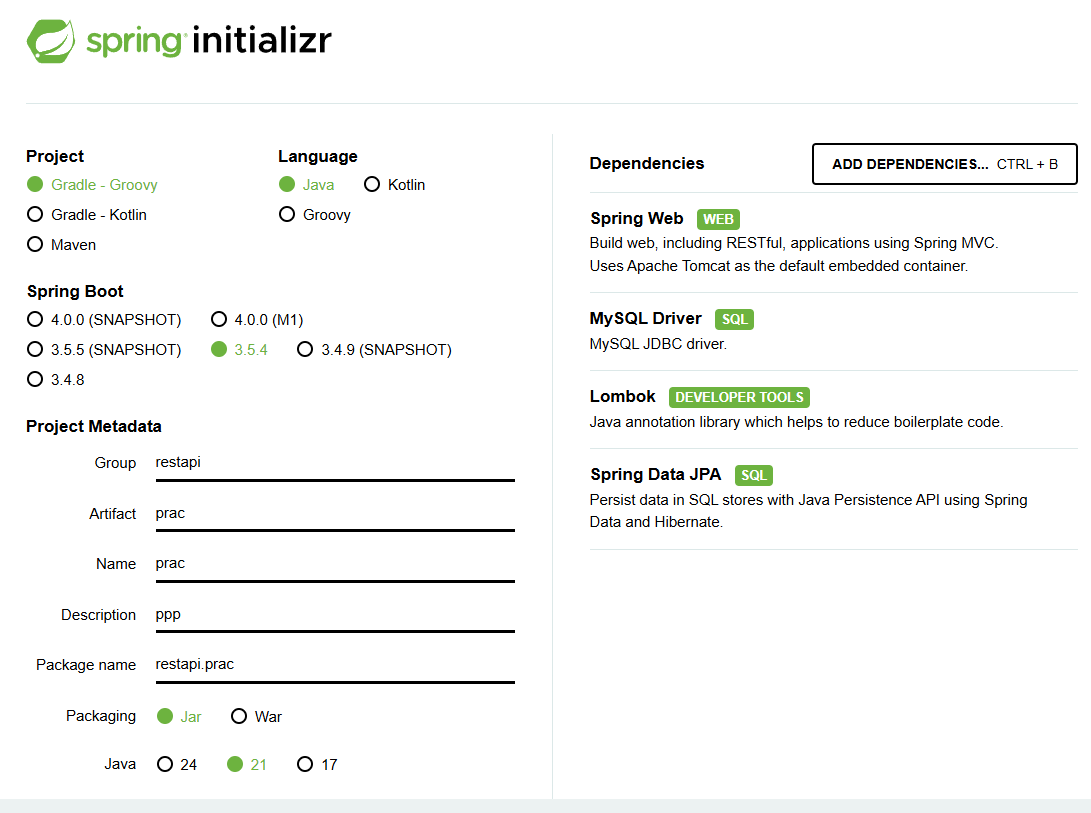The image size is (1091, 813).
Task: Click the DEVELOPER TOOLS badge
Action: [x=739, y=397]
